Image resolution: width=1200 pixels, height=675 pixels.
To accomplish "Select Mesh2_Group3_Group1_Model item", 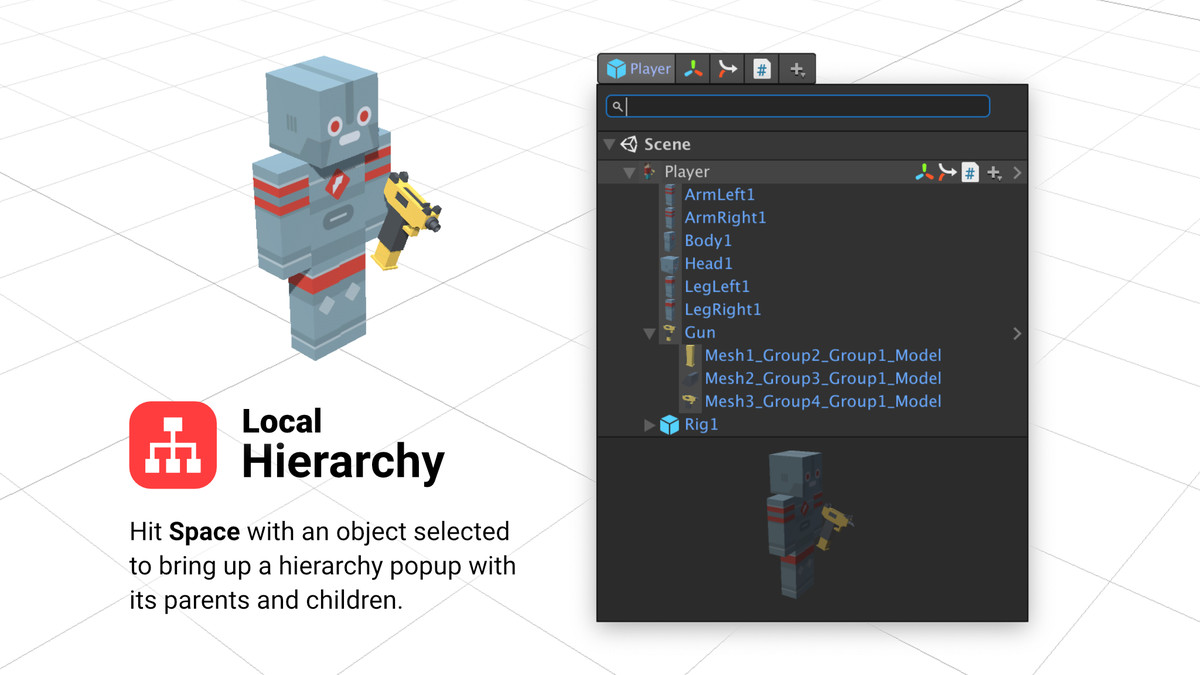I will coord(823,379).
